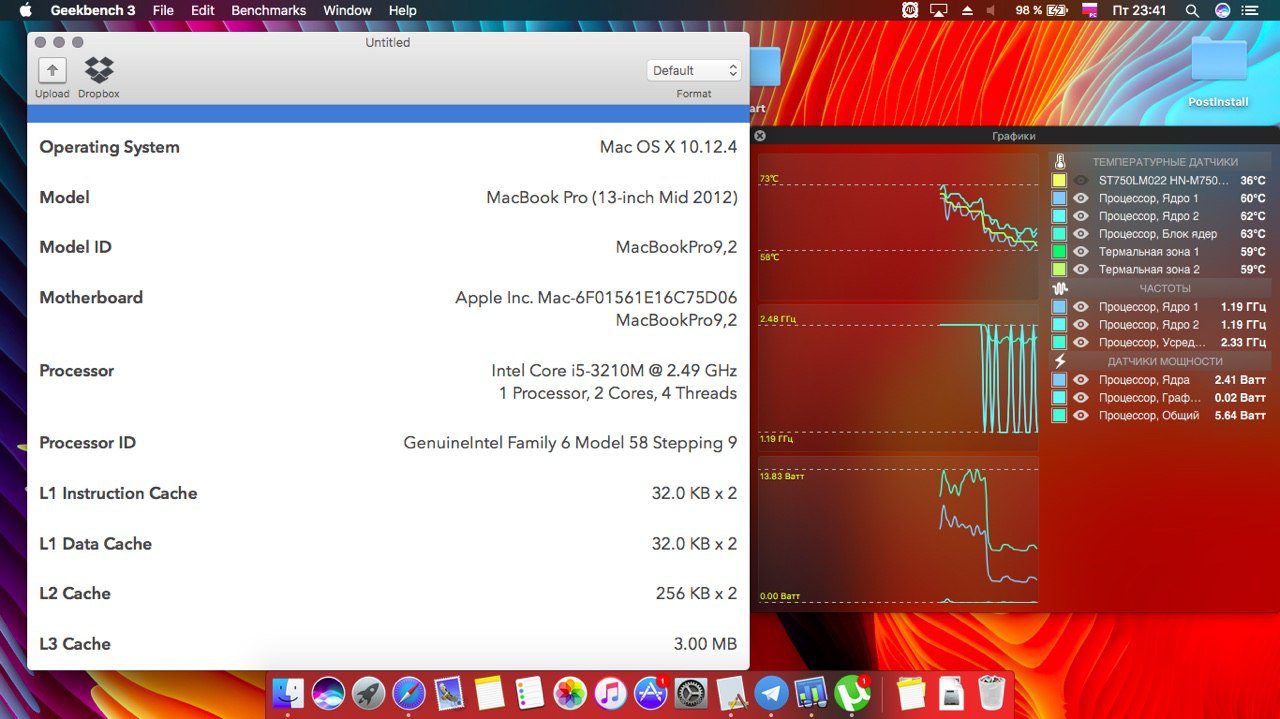The width and height of the screenshot is (1280, 719).
Task: Open Finder from the dock
Action: point(288,692)
